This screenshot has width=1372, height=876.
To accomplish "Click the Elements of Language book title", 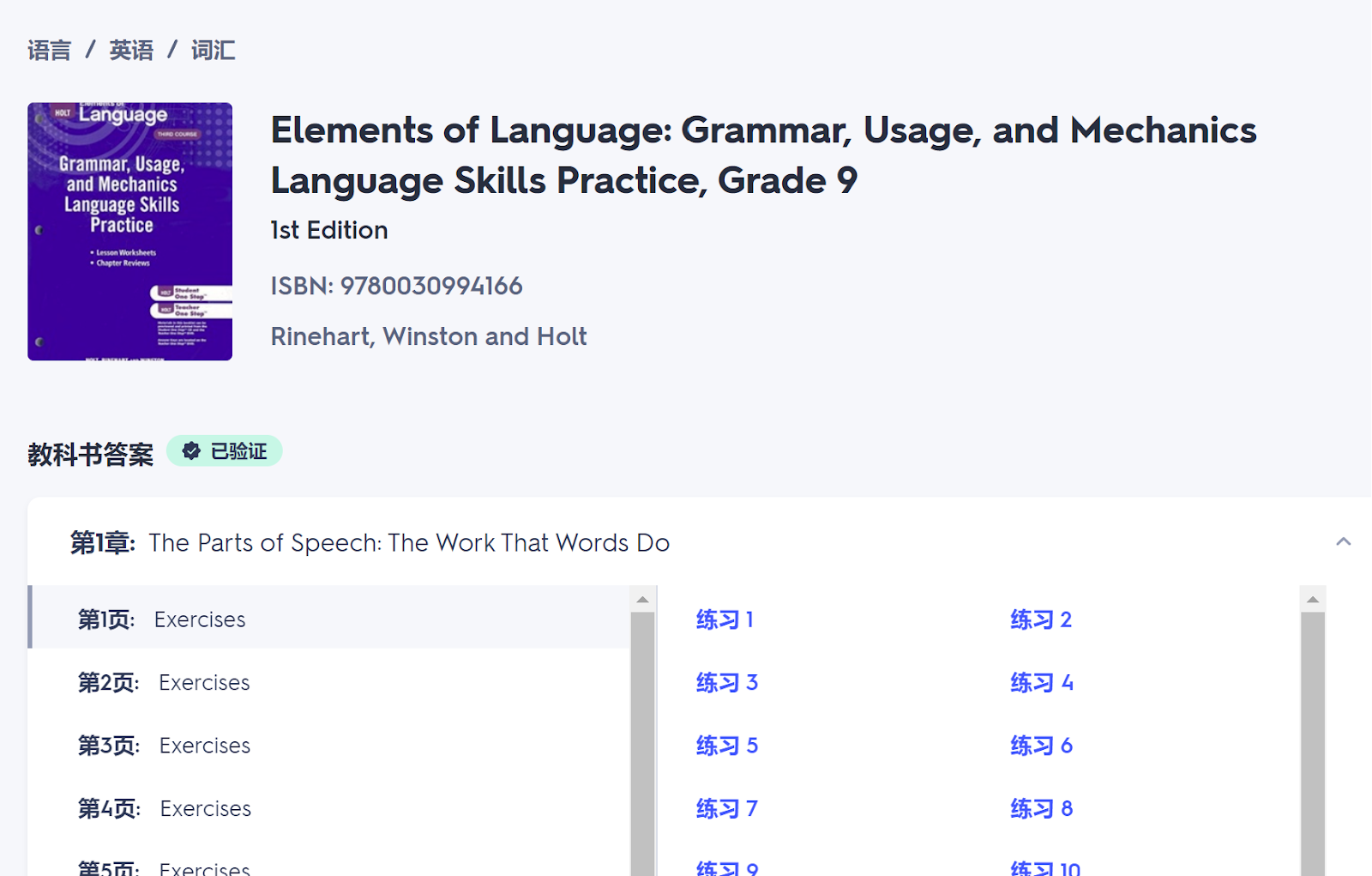I will 763,155.
